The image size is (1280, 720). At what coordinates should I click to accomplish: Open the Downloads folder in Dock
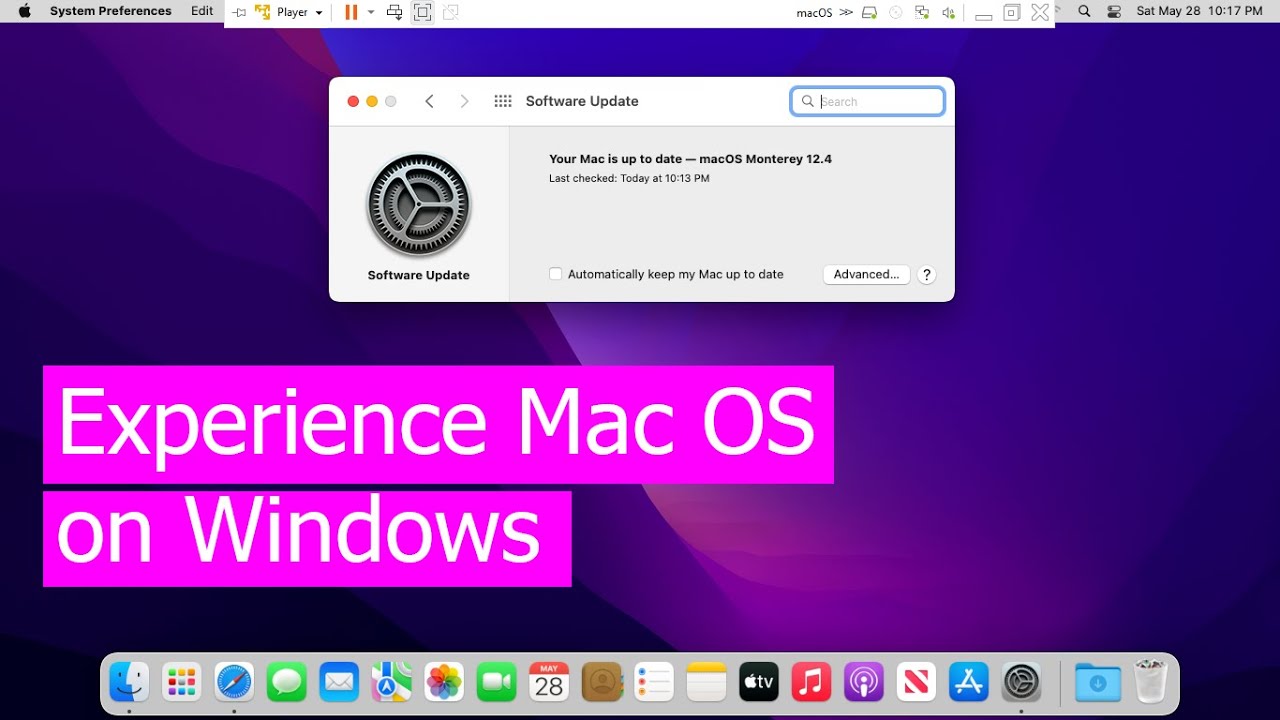[x=1097, y=682]
